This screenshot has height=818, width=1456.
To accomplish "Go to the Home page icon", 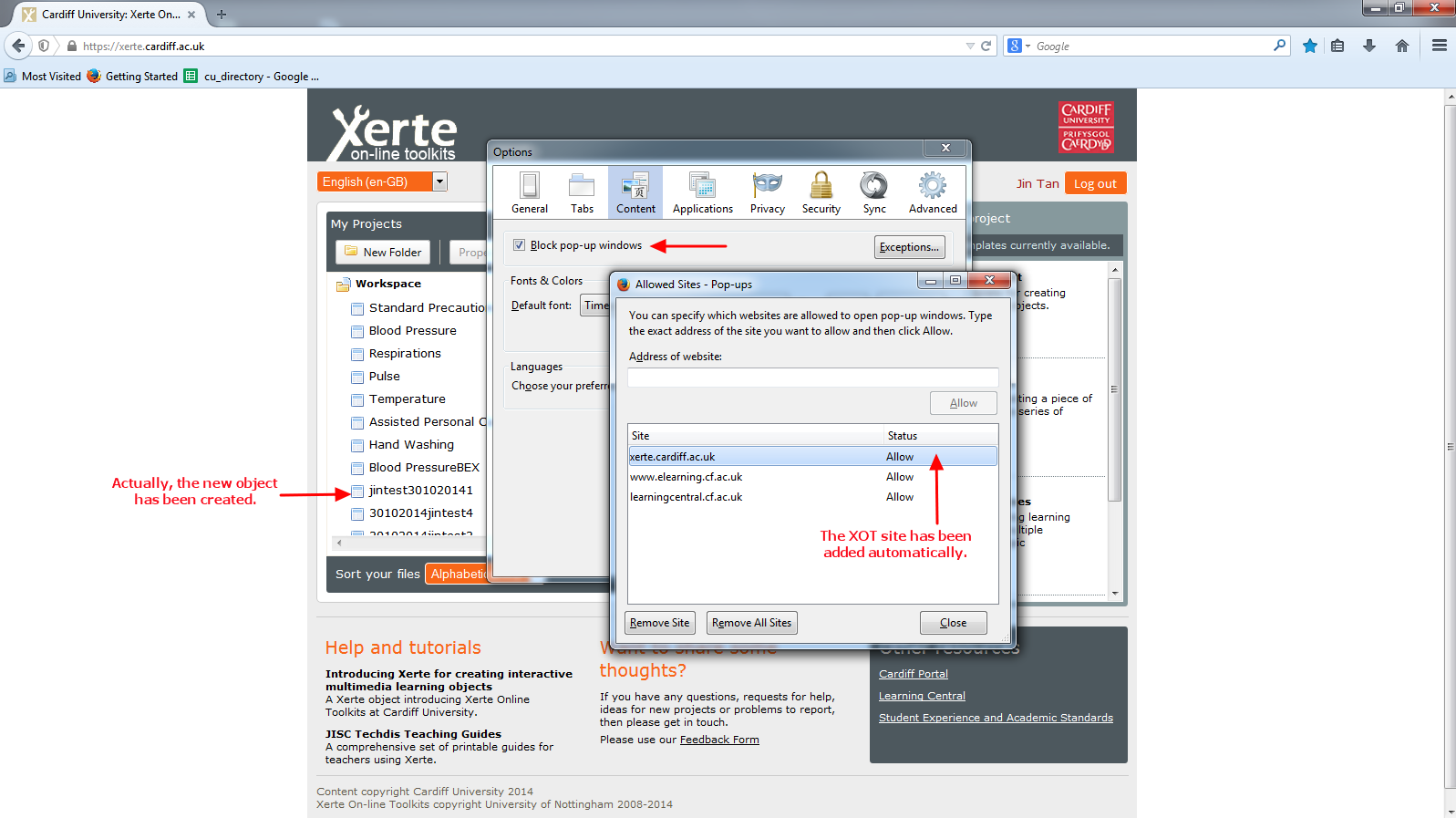I will 1402,46.
